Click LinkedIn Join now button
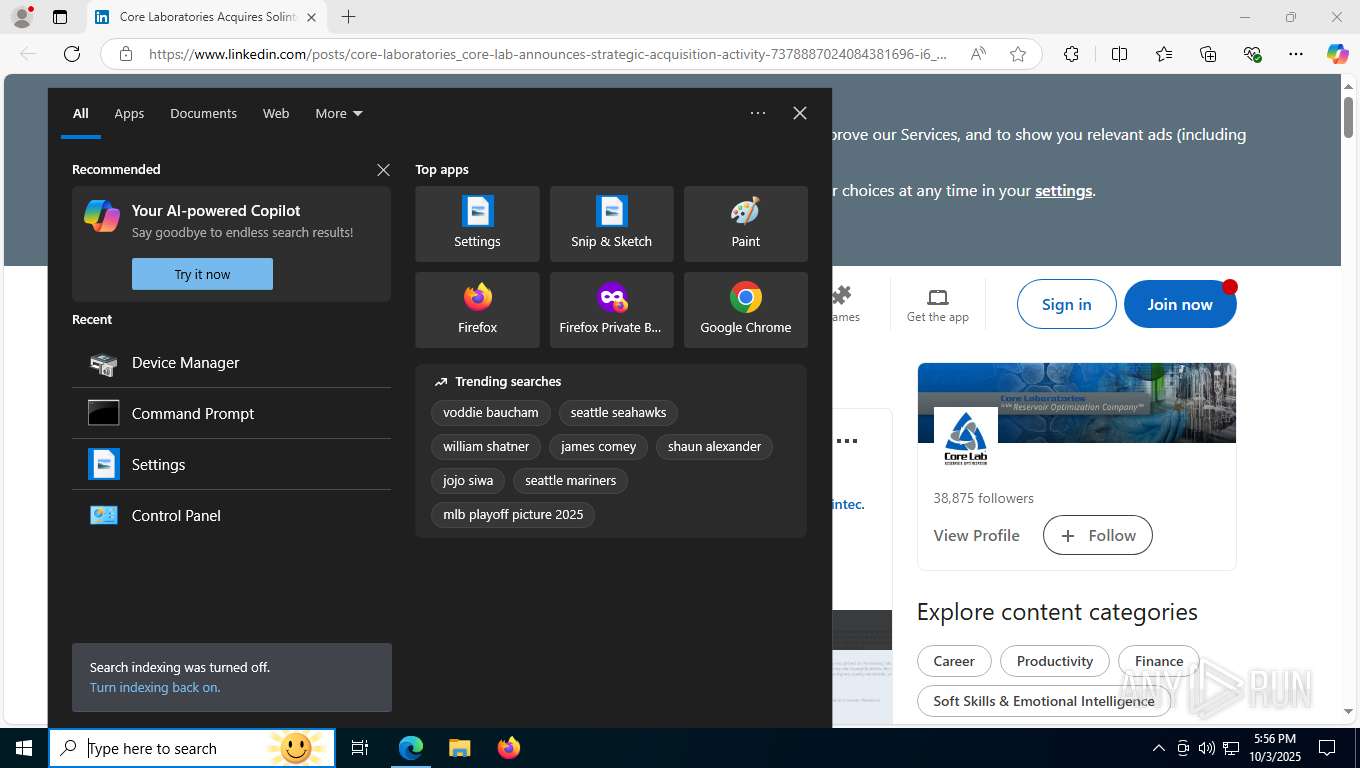 (1180, 304)
